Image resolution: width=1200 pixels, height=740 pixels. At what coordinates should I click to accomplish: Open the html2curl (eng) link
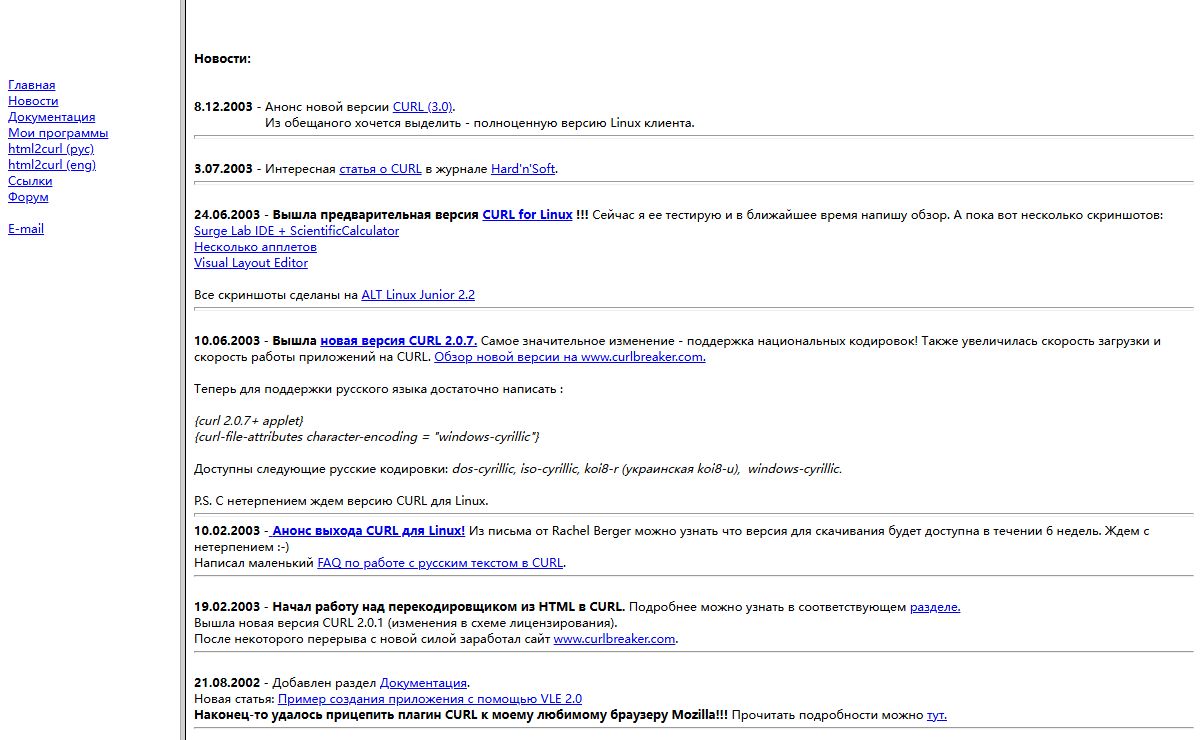52,165
